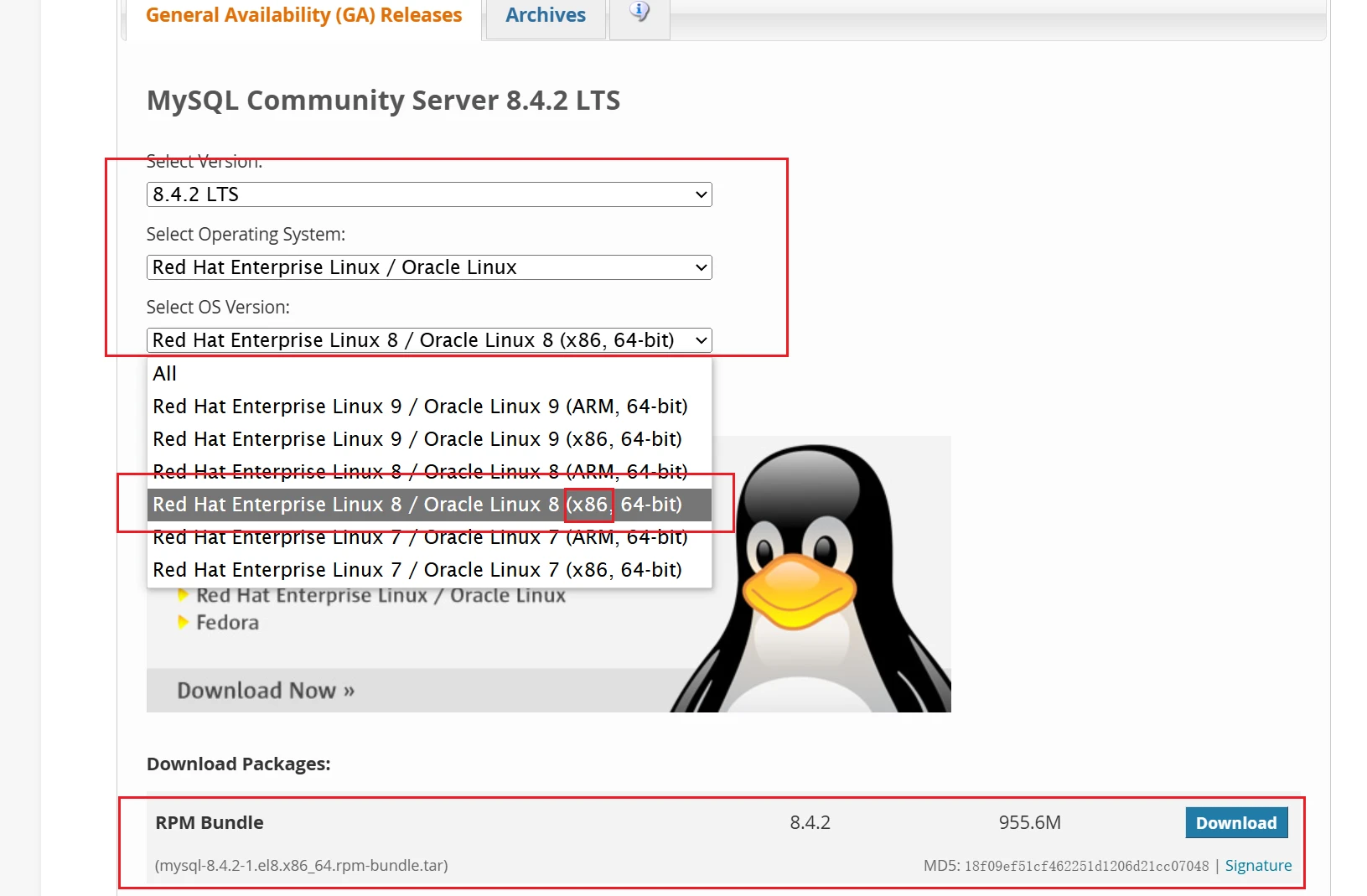
Task: Open the General Availability (GA) Releases tab
Action: (x=303, y=16)
